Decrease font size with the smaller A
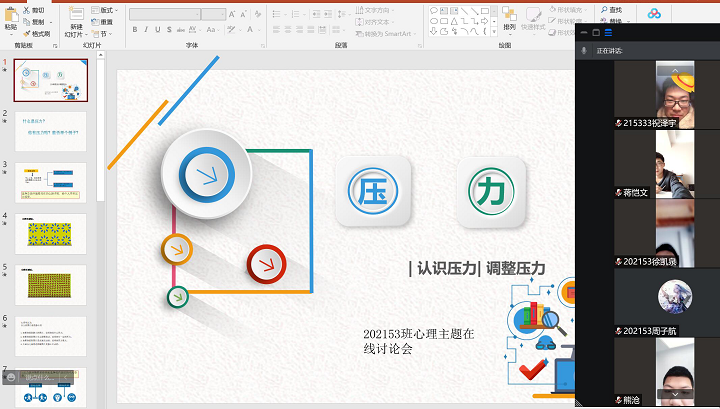This screenshot has width=720, height=409. coord(243,15)
